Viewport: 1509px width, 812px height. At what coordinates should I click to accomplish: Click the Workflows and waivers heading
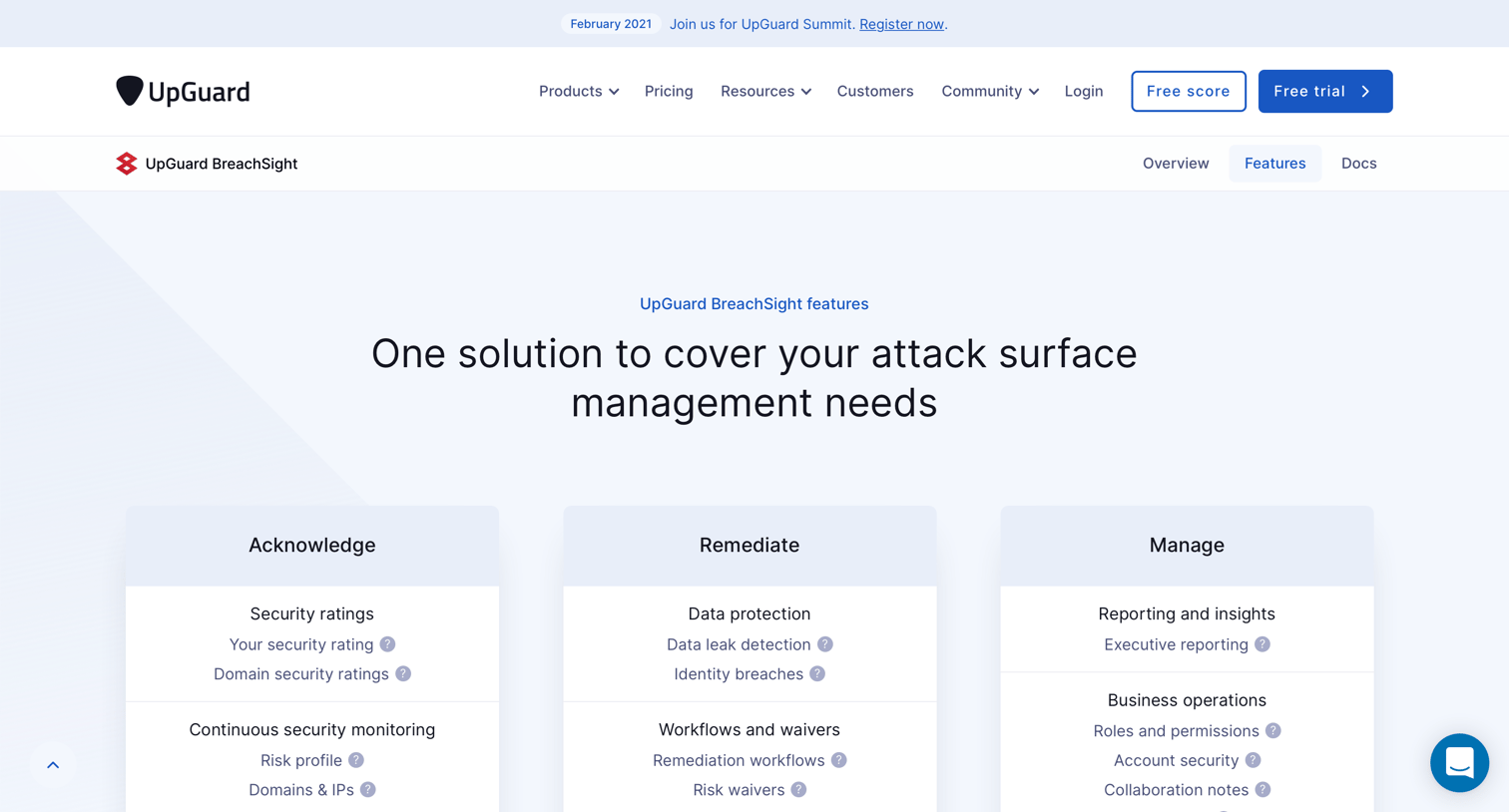coord(750,729)
